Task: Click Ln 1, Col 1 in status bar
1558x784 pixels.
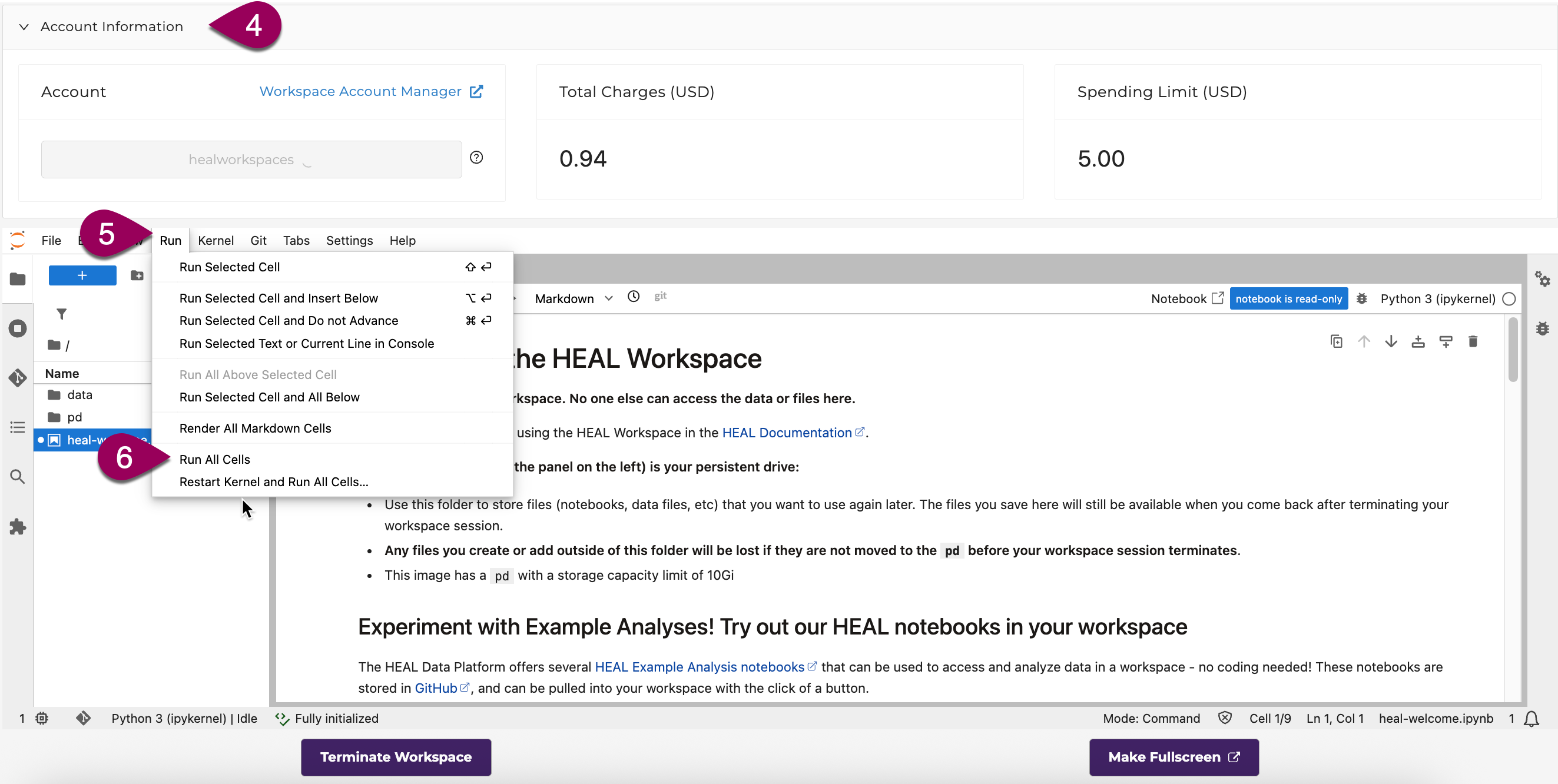Action: 1335,718
